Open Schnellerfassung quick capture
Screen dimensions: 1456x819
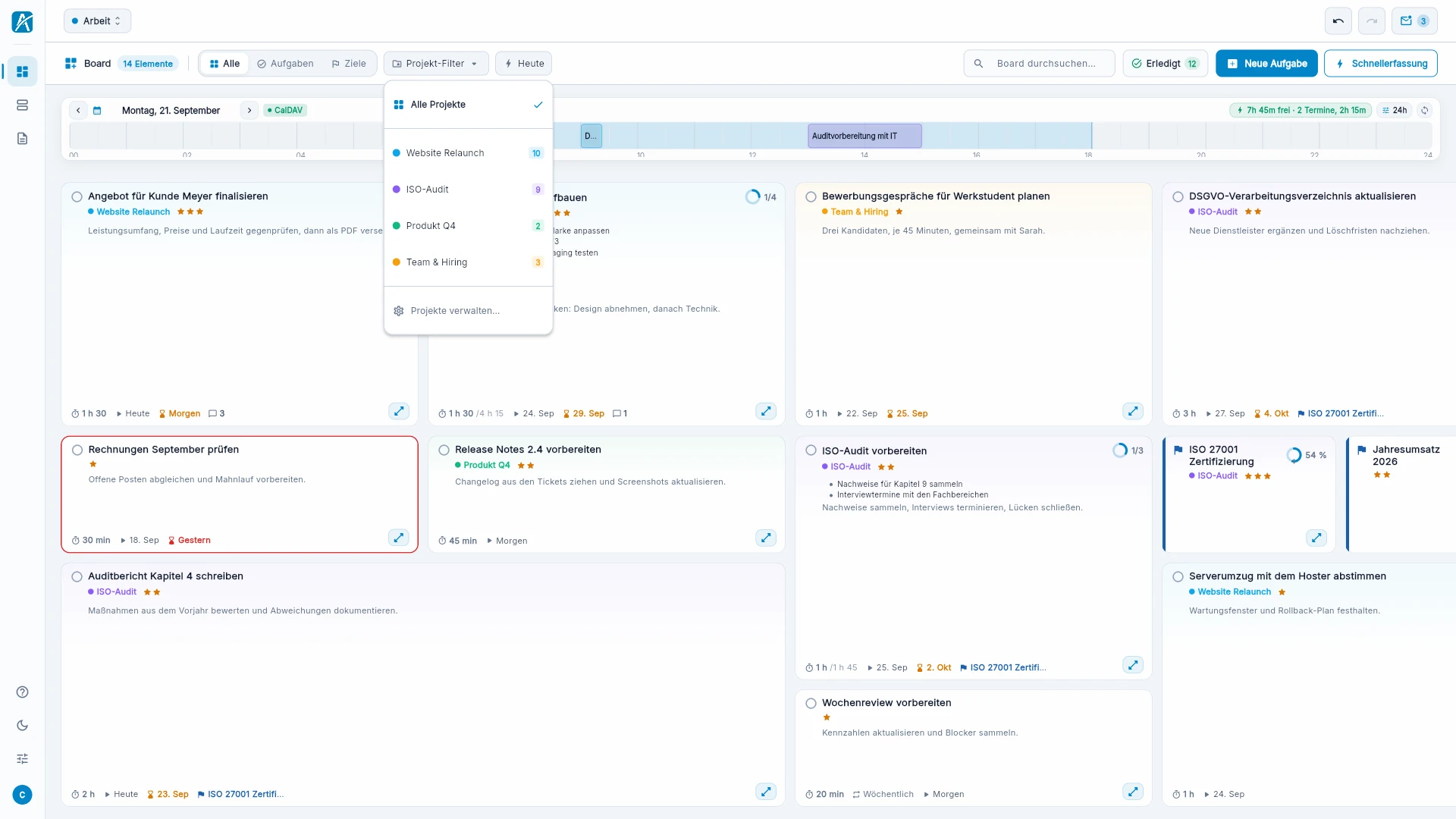(1381, 64)
